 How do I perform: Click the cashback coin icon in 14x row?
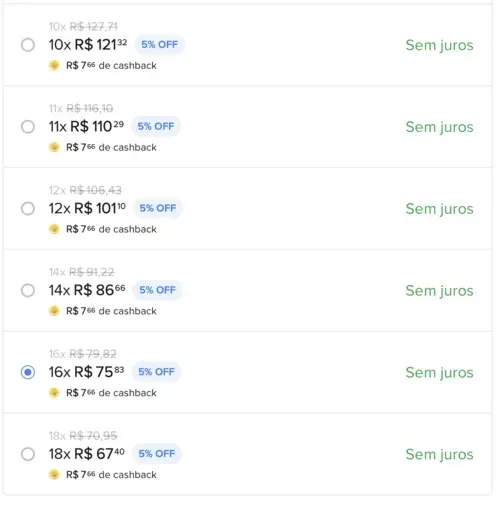point(54,311)
